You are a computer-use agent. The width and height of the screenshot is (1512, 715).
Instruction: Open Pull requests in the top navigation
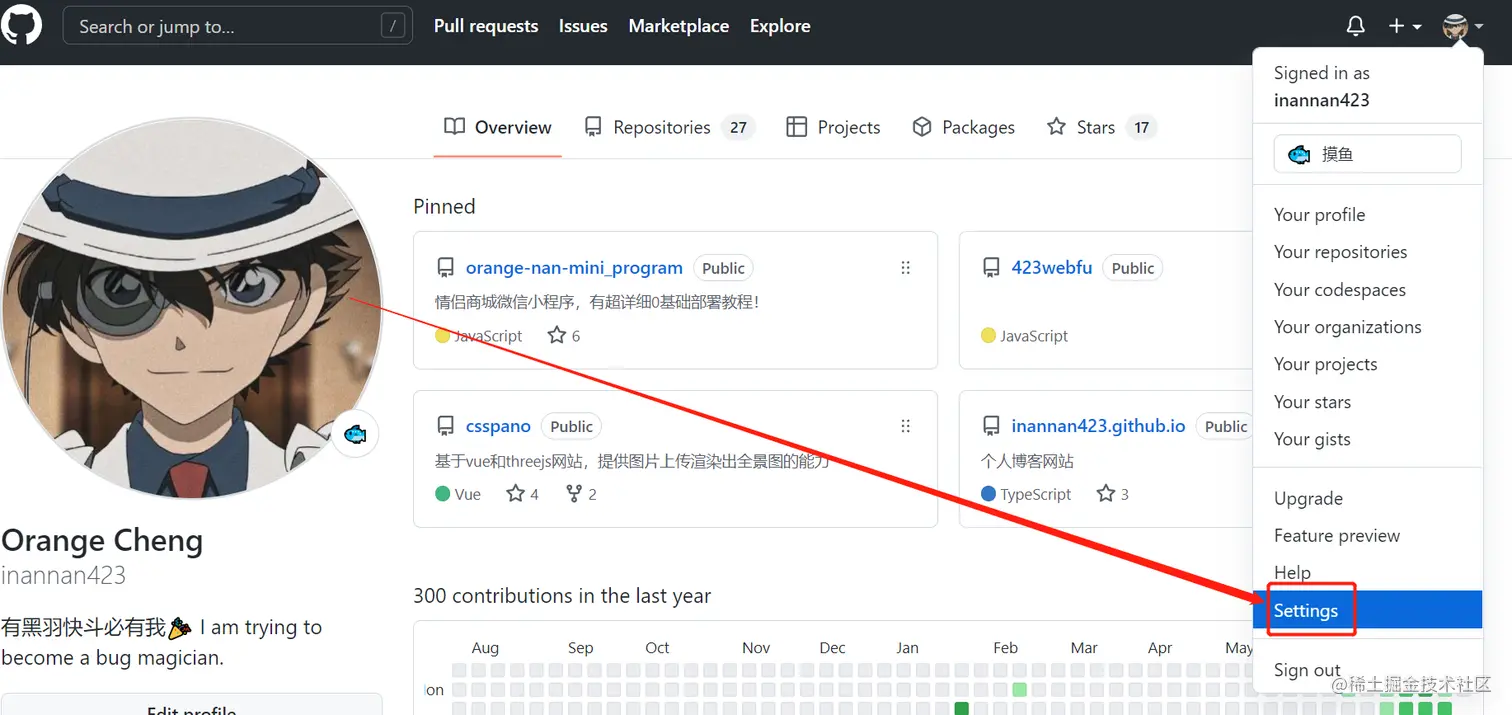[x=486, y=26]
